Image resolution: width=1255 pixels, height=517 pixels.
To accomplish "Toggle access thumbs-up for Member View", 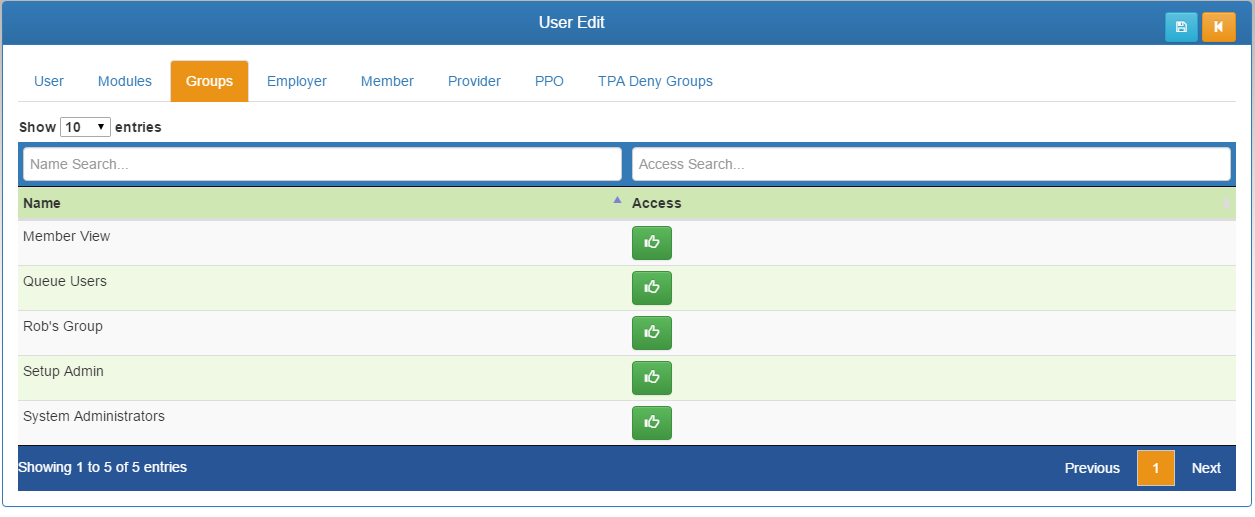I will click(651, 243).
